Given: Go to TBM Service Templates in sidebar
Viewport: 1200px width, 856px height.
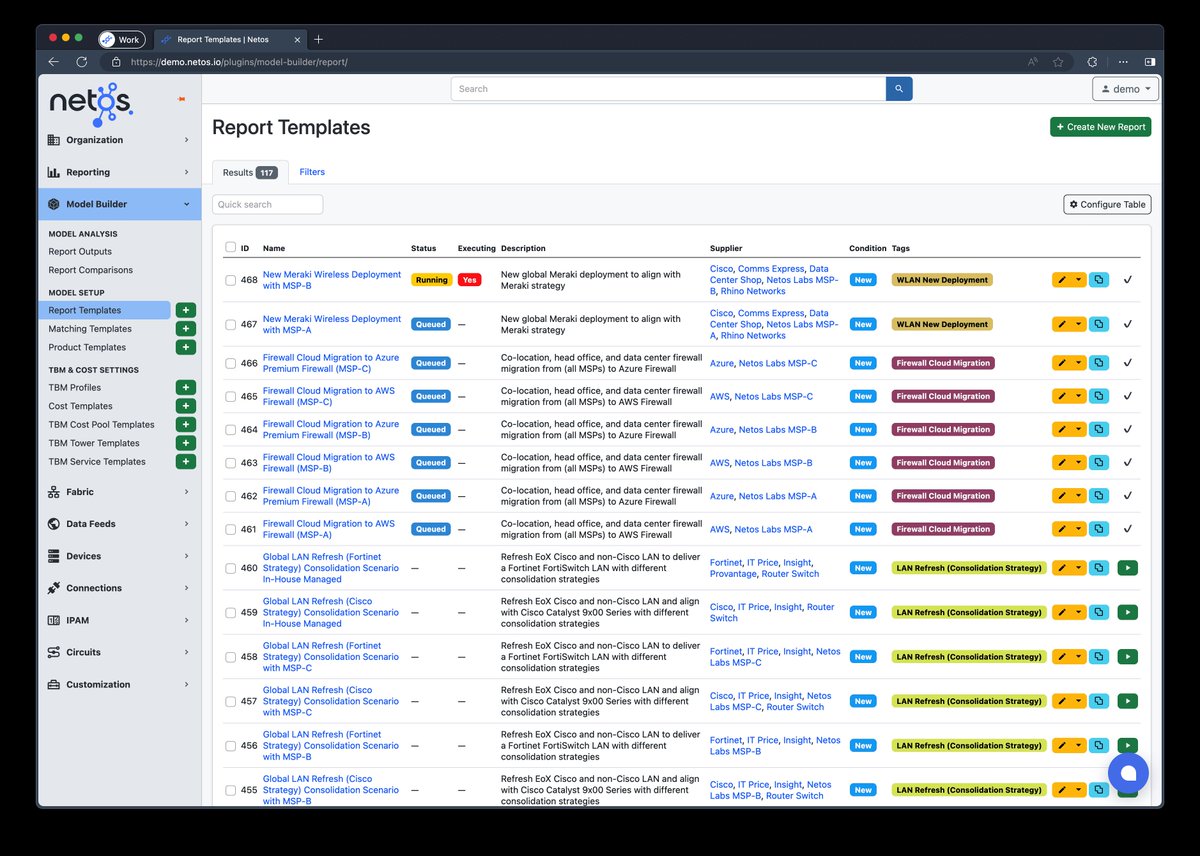Looking at the screenshot, I should [x=97, y=462].
